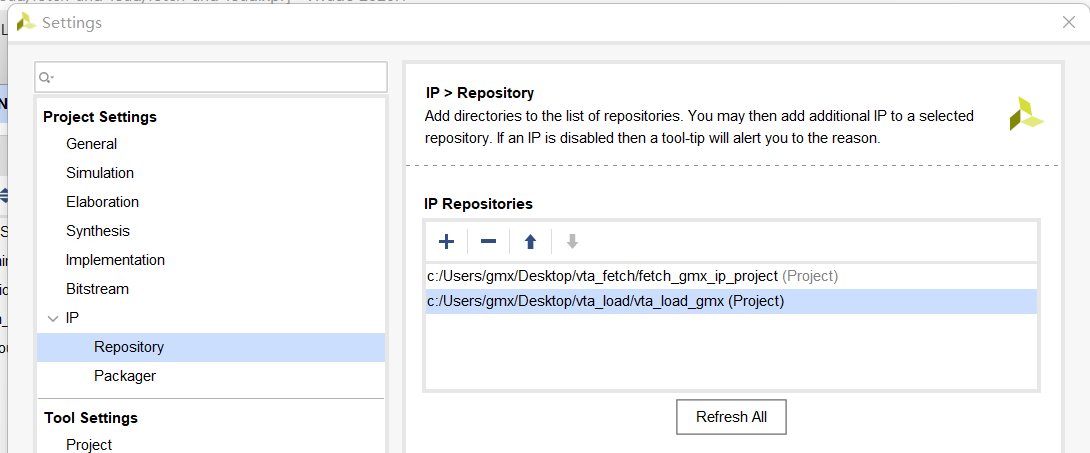Click the search magnifier icon
Viewport: 1090px width, 453px height.
[x=46, y=77]
